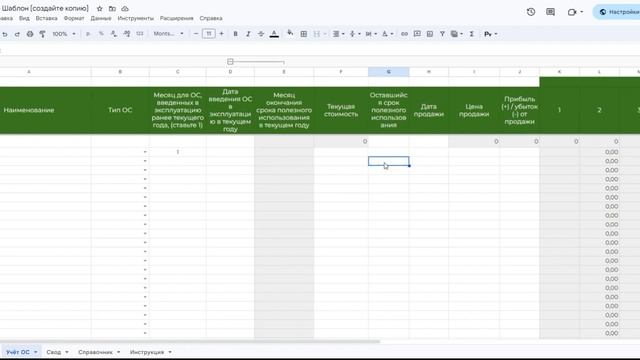
Task: Decrease the font size with minus
Action: point(196,34)
